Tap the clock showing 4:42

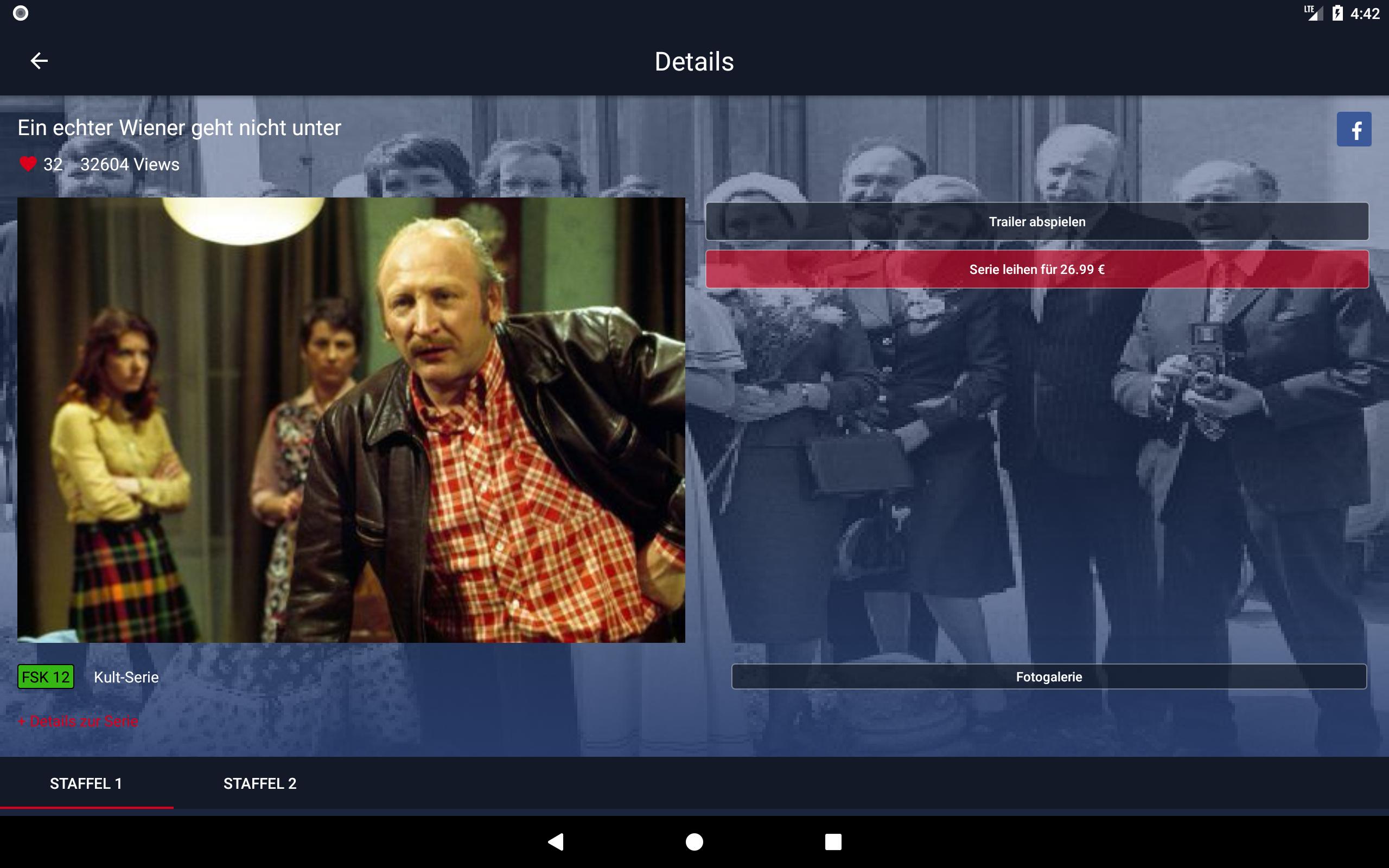click(x=1365, y=13)
